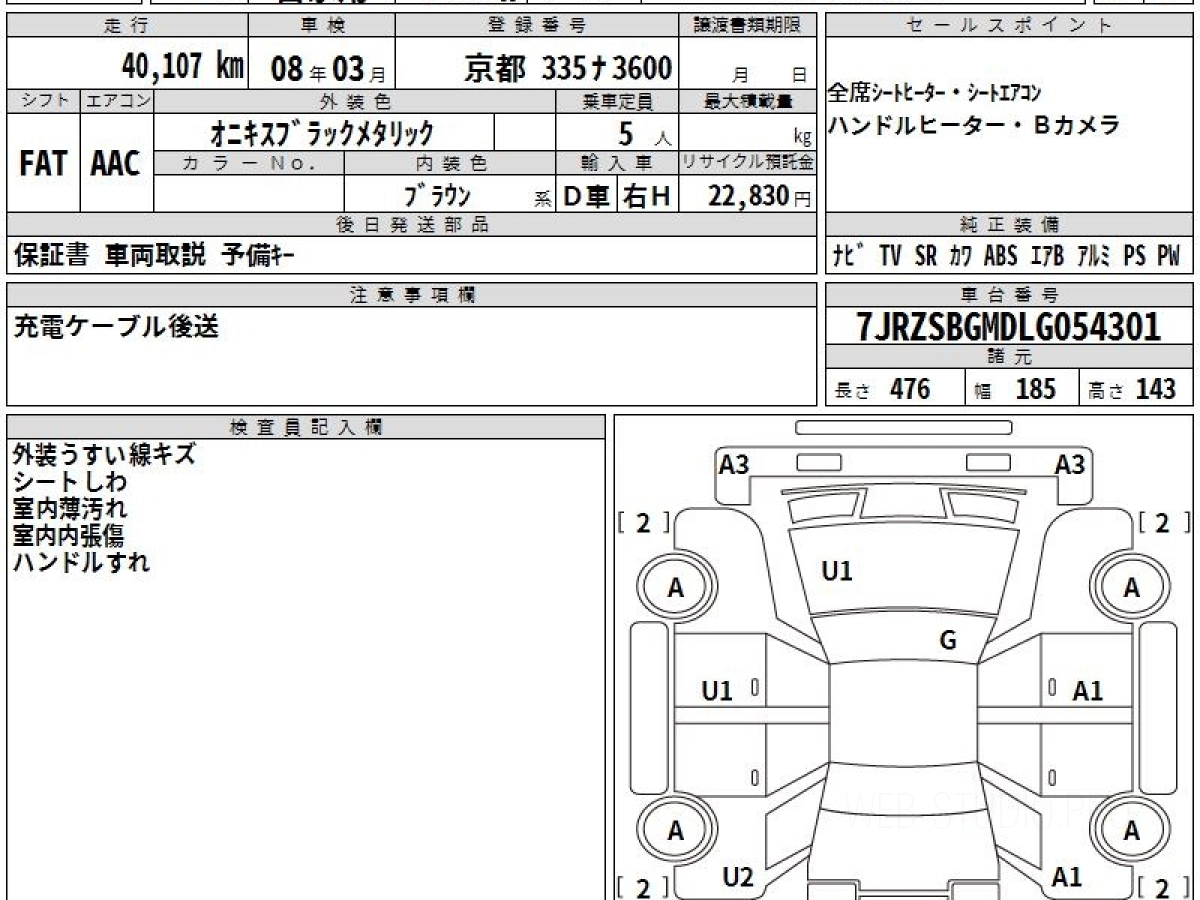Select the chassis number 7JRZSBGMDLG054301

(1009, 327)
